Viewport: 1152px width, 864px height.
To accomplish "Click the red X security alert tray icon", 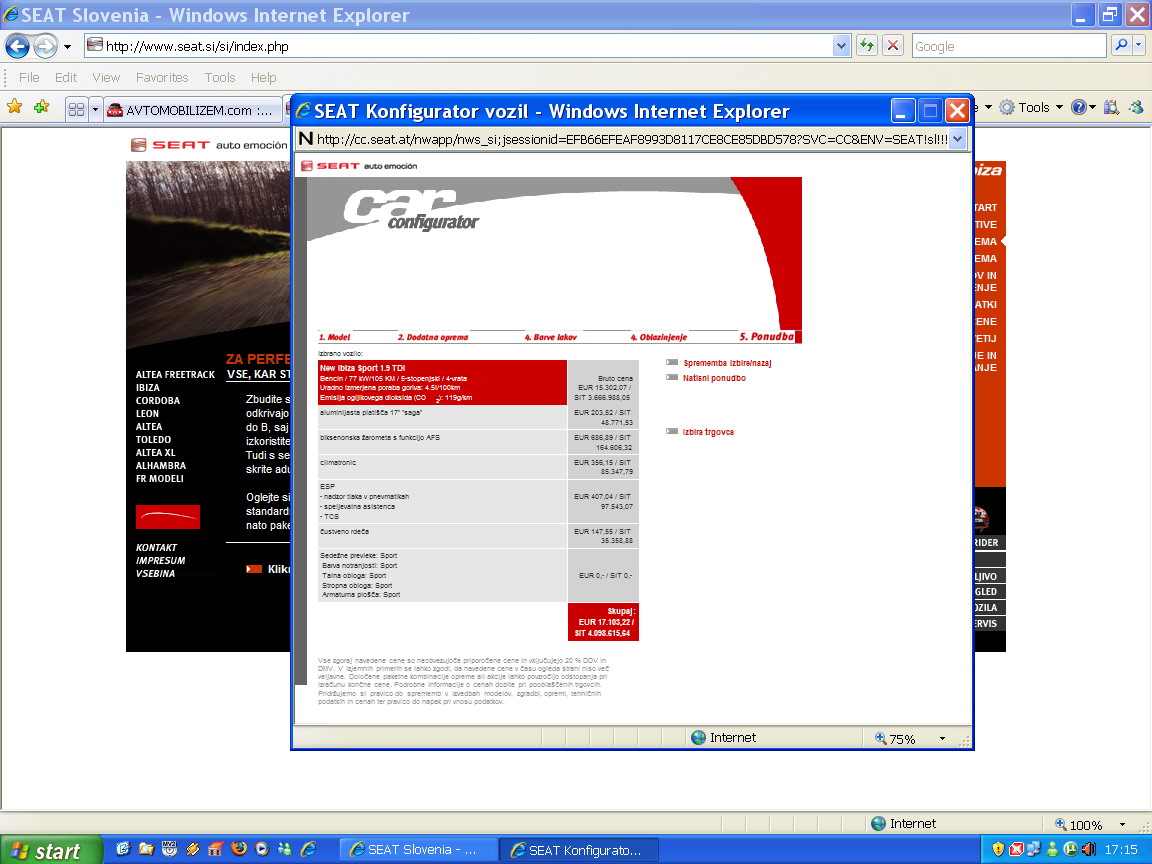I will pyautogui.click(x=1016, y=849).
